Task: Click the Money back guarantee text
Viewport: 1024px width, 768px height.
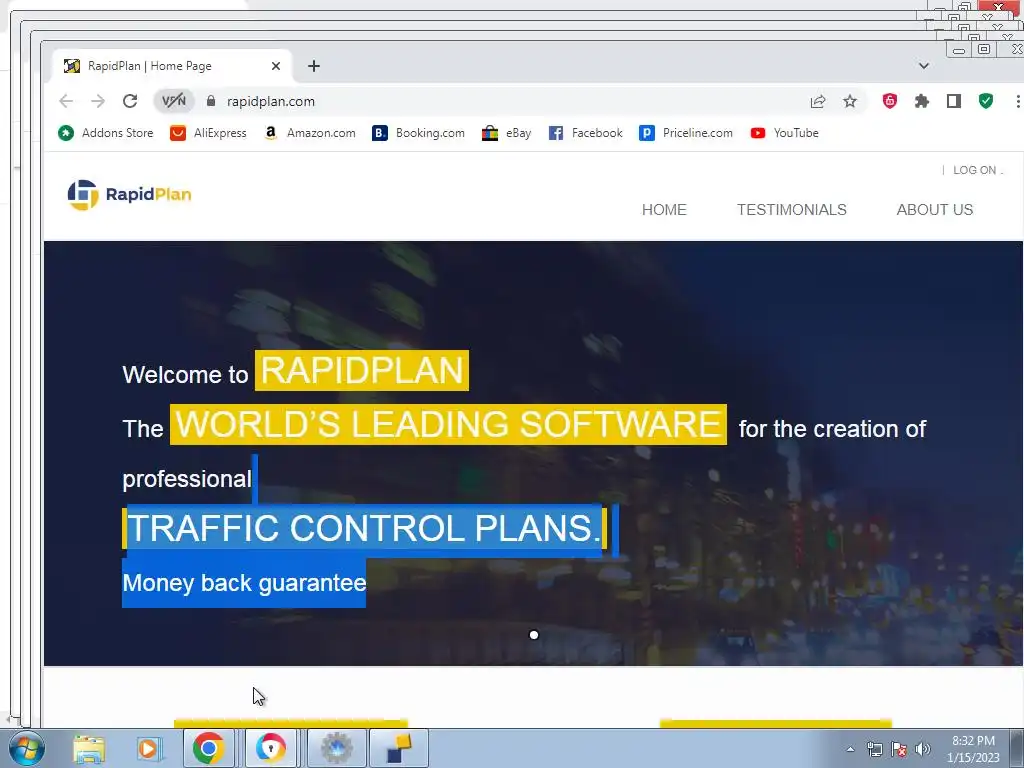Action: (244, 583)
